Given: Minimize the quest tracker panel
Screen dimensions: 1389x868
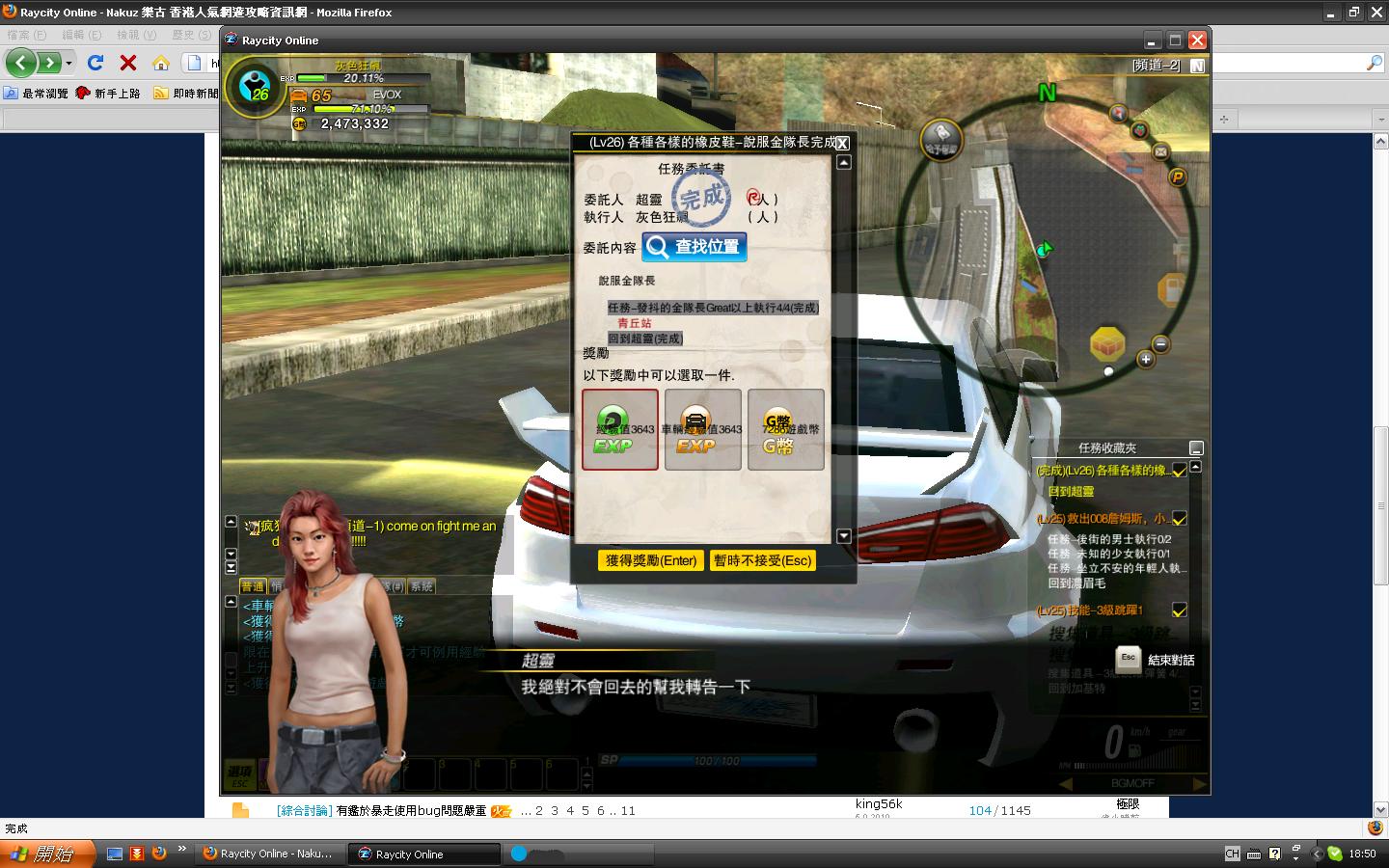Looking at the screenshot, I should [x=1196, y=448].
